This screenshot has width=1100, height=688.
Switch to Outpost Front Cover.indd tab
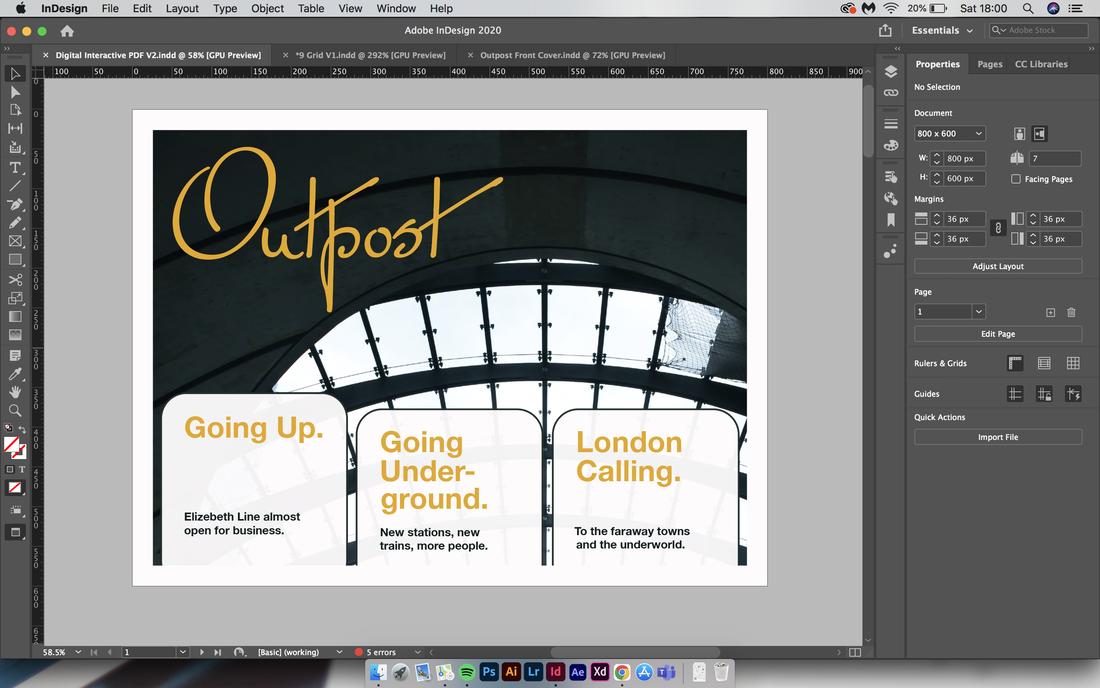tap(572, 55)
